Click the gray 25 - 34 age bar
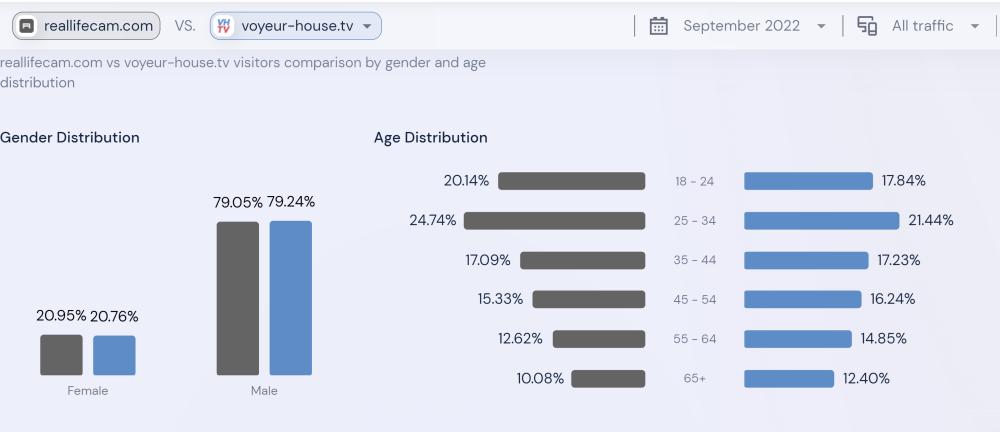This screenshot has height=432, width=1000. click(554, 220)
